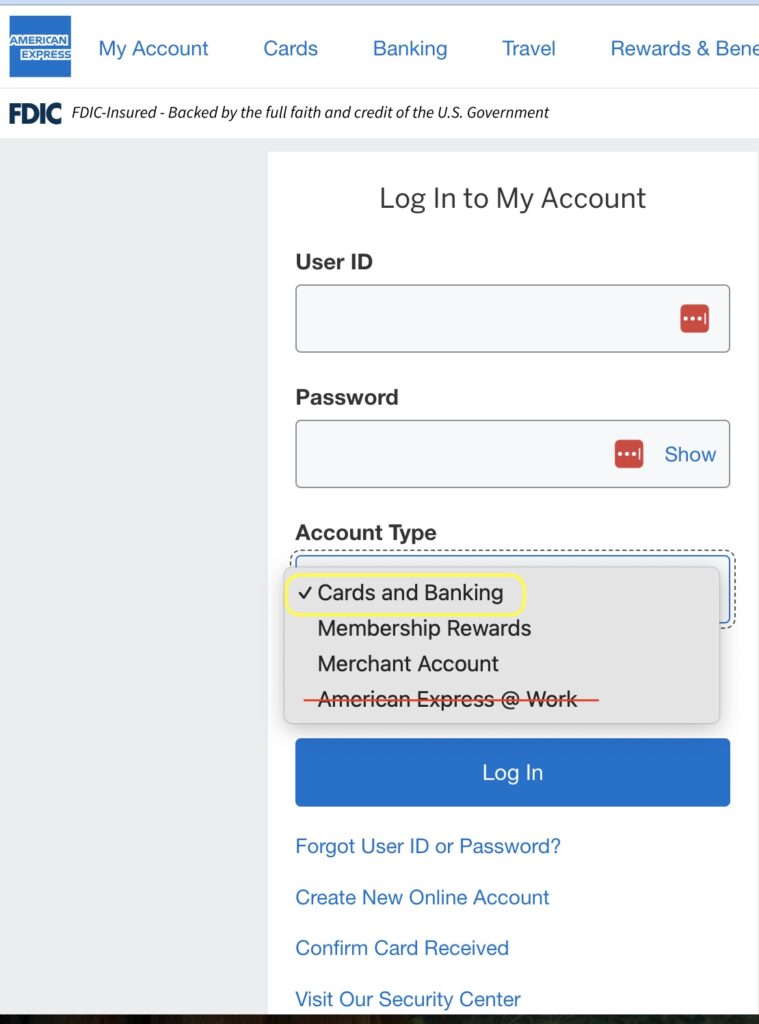The image size is (759, 1024).
Task: Show the password text
Action: (690, 454)
